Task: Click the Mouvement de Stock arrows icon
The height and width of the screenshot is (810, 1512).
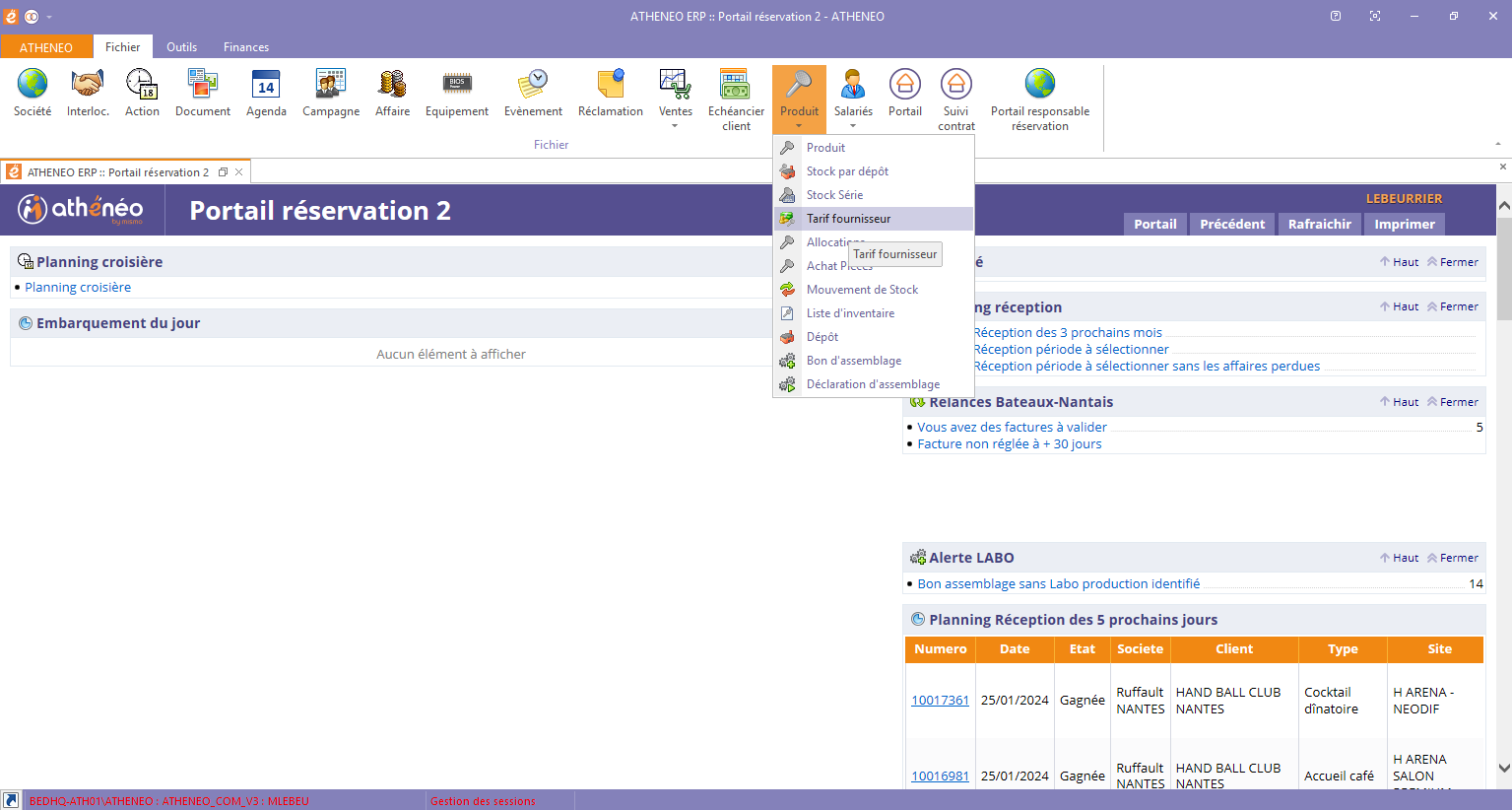Action: pyautogui.click(x=787, y=290)
